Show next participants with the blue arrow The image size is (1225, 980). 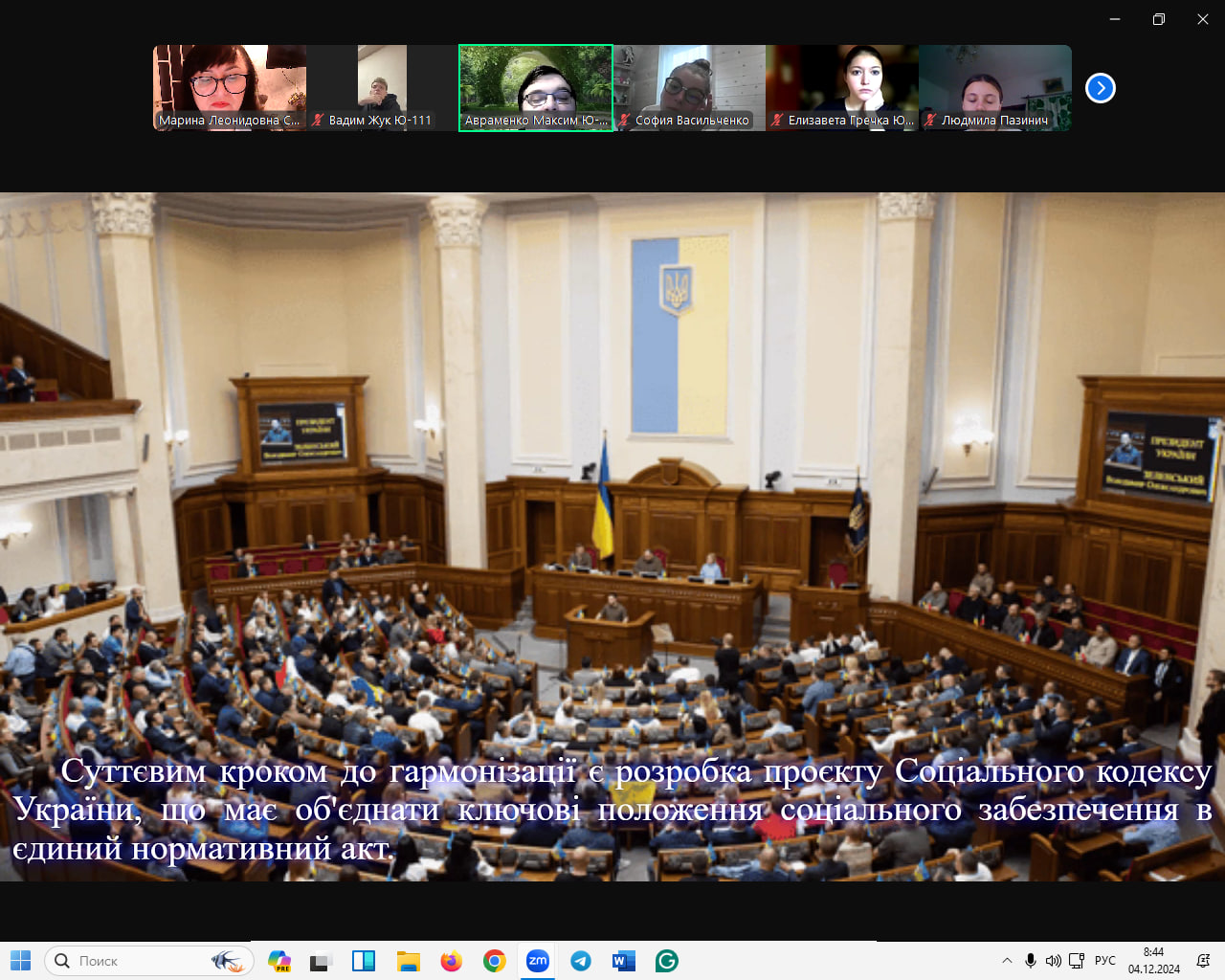click(1101, 88)
